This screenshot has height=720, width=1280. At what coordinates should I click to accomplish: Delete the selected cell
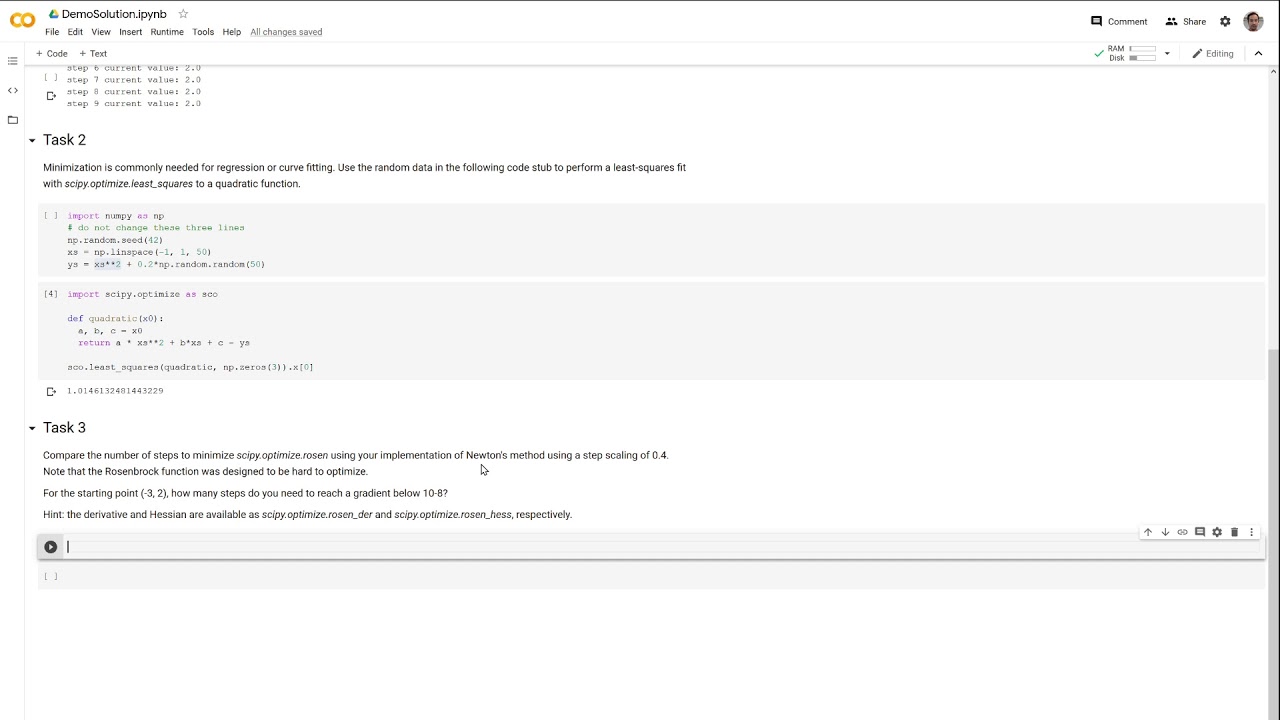pos(1234,532)
